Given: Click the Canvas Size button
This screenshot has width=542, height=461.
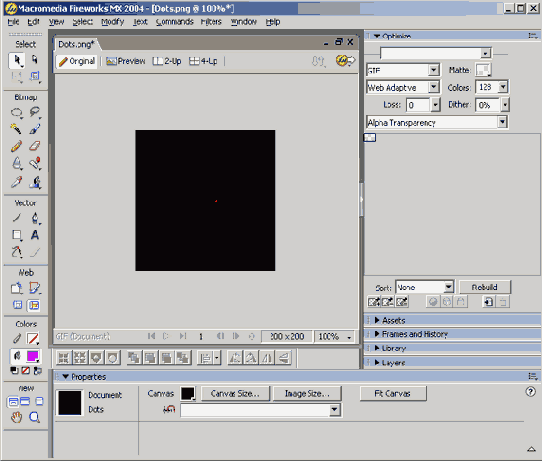Looking at the screenshot, I should tap(235, 394).
